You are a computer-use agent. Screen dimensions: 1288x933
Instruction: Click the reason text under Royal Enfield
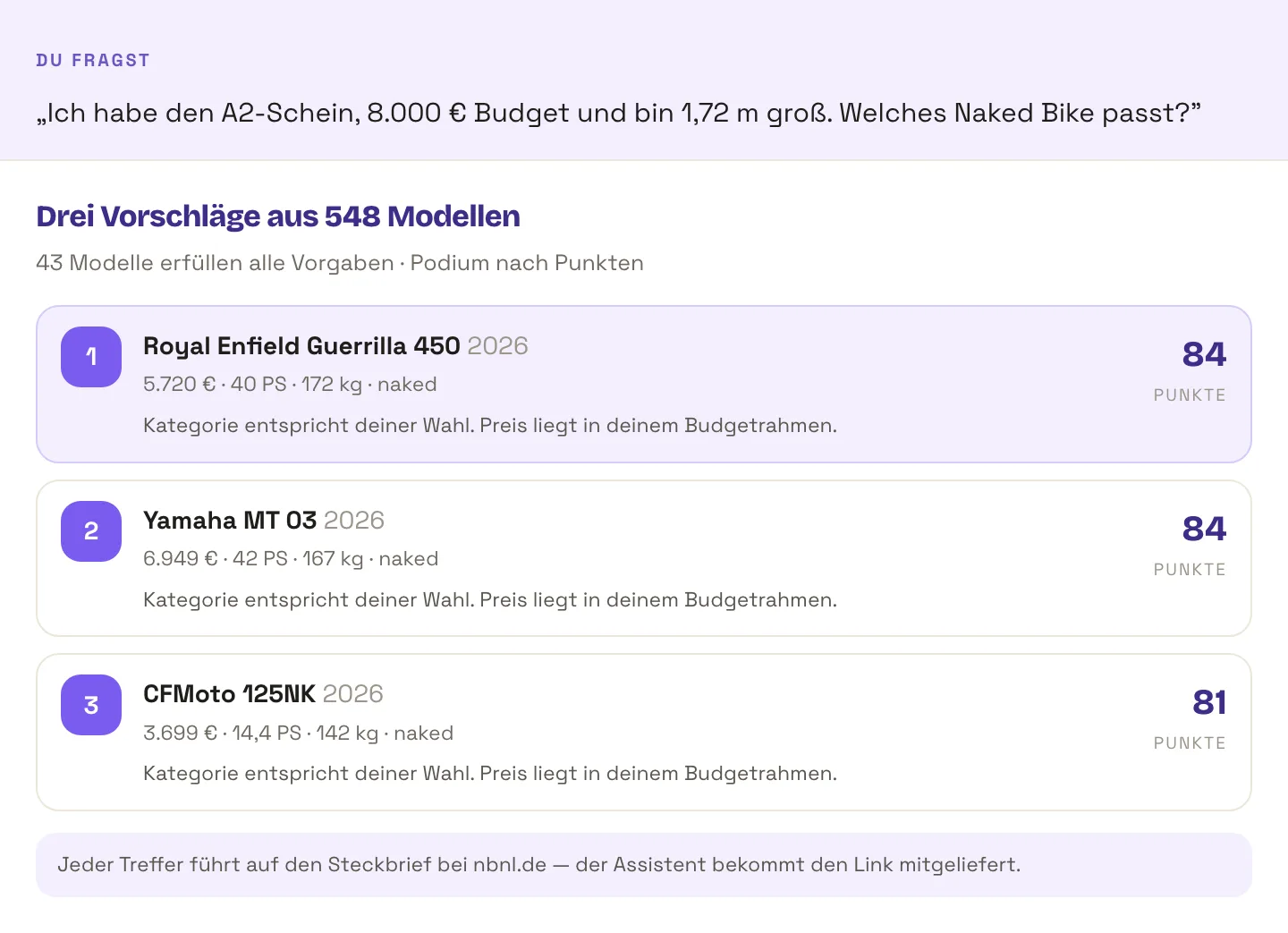[x=490, y=426]
